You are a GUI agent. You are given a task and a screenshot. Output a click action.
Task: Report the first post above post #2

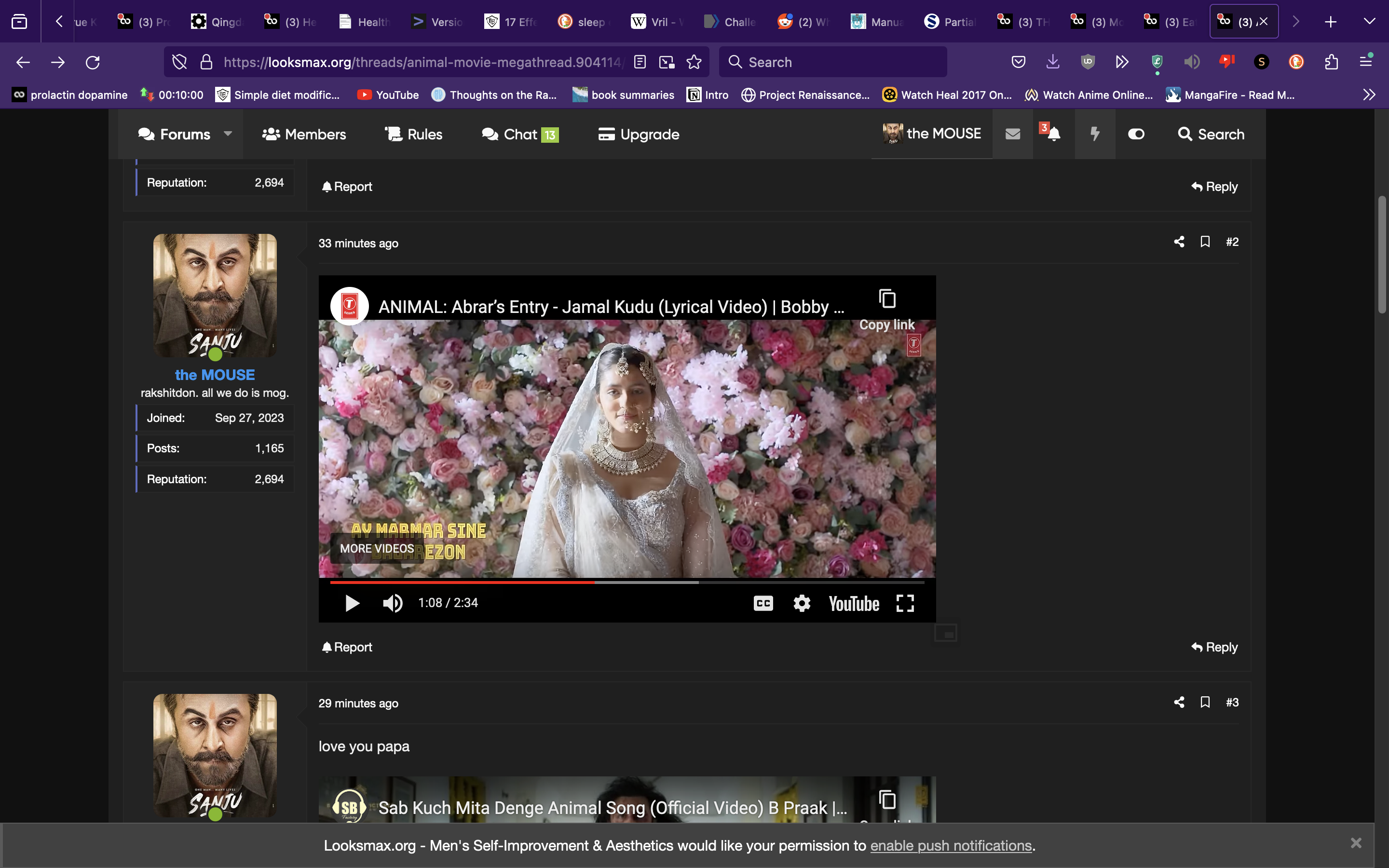tap(347, 187)
